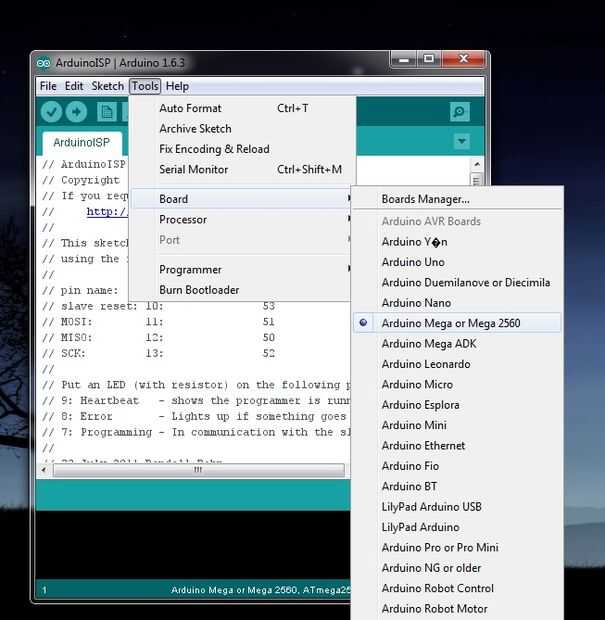Choose the Arduino Ethernet board
The image size is (605, 620).
click(x=457, y=446)
